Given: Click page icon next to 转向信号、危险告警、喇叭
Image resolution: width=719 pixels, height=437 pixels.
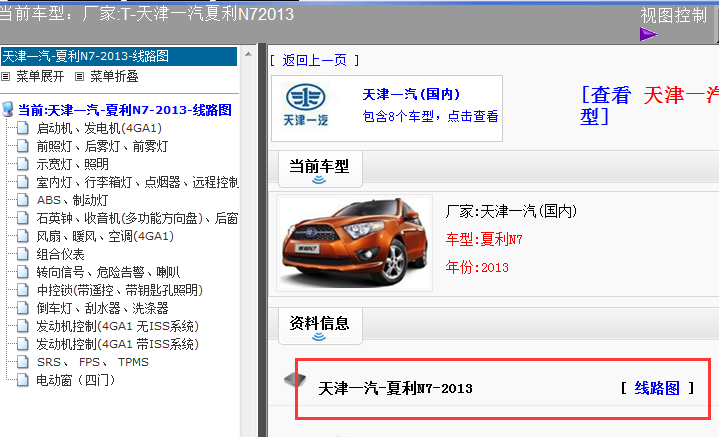Looking at the screenshot, I should [22, 272].
